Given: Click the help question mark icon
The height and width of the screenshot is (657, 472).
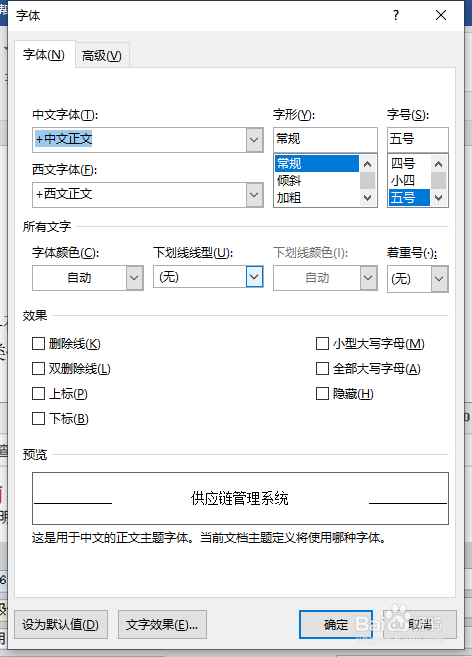Looking at the screenshot, I should pyautogui.click(x=396, y=16).
